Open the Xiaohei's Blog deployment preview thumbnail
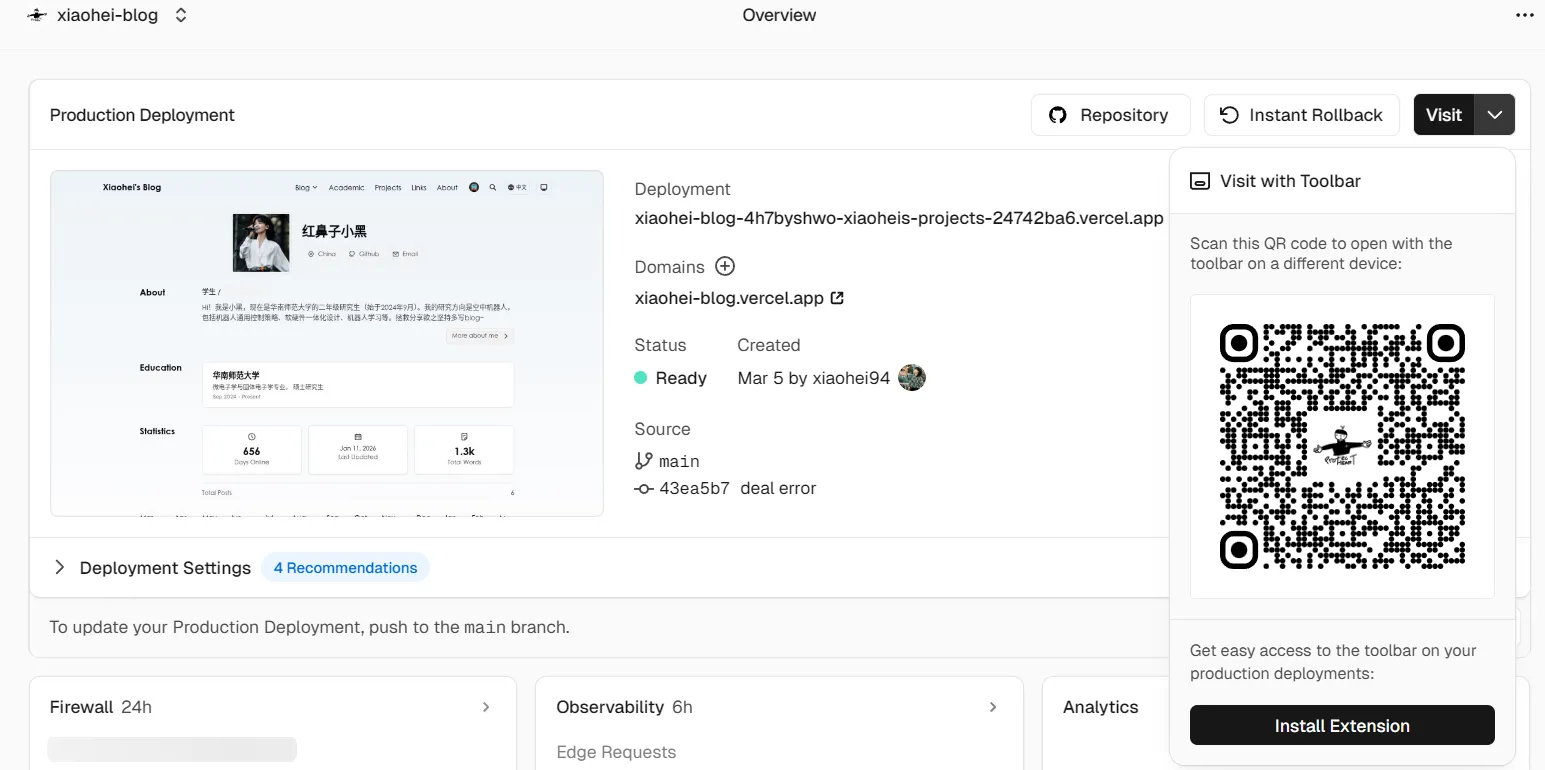 coord(327,343)
